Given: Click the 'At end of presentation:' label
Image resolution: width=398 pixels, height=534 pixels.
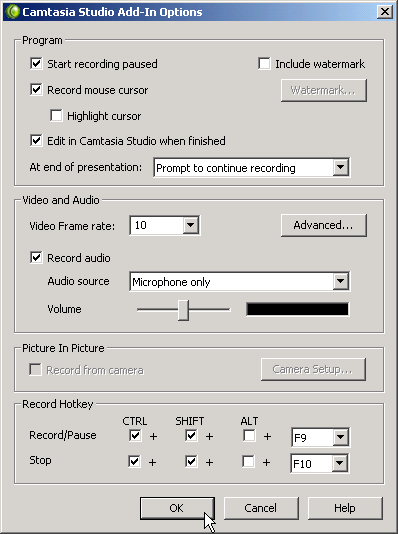Looking at the screenshot, I should 85,167.
